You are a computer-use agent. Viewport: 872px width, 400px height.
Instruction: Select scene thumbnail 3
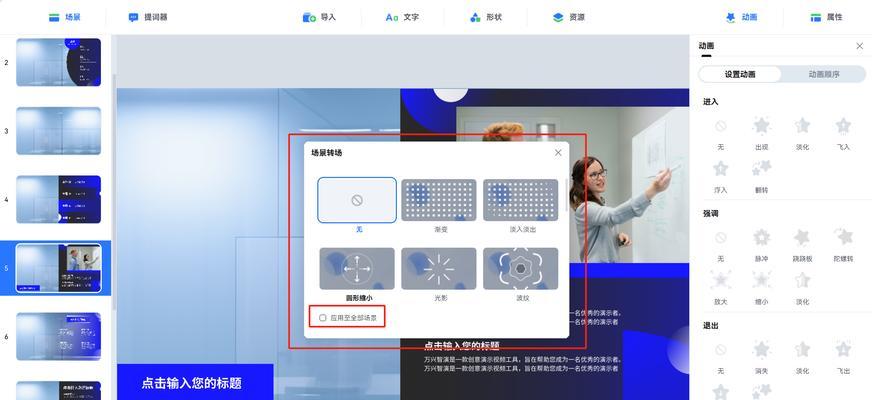click(58, 131)
